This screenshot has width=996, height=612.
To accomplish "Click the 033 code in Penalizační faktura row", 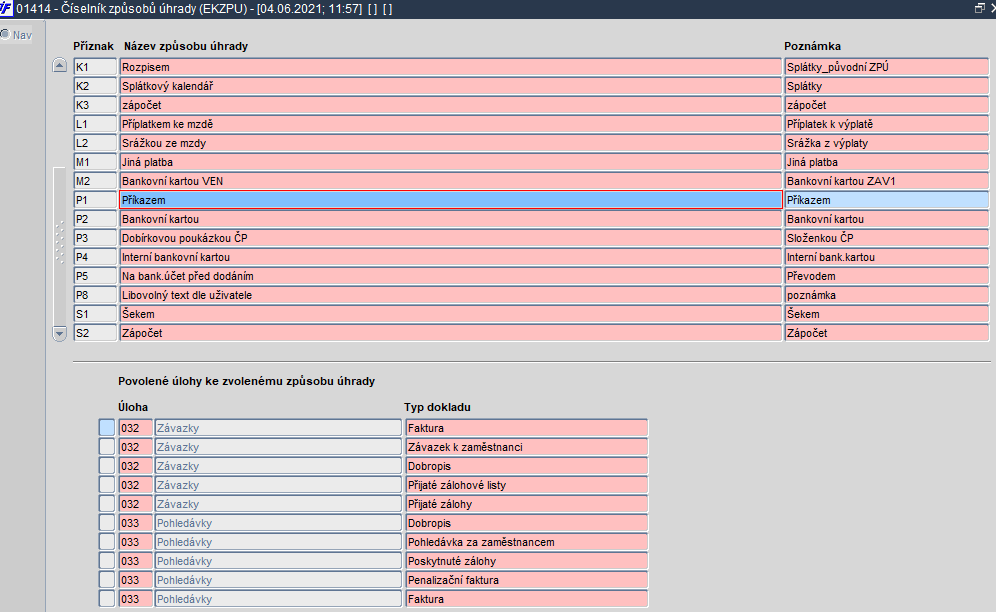I will tap(135, 580).
